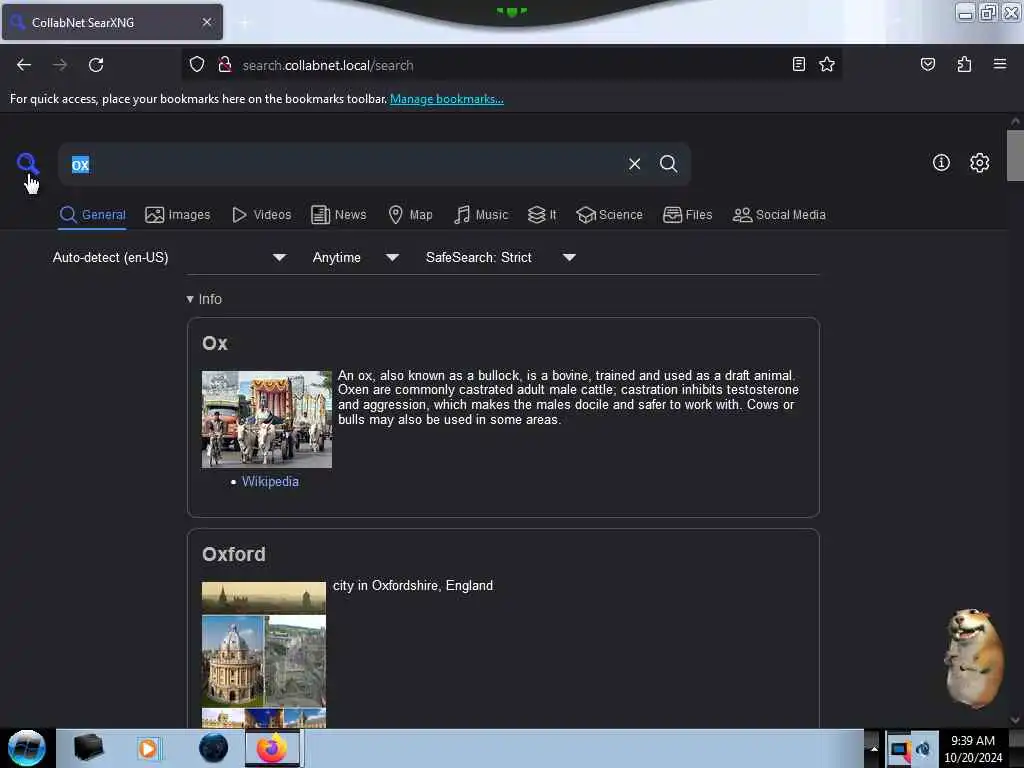The image size is (1024, 768).
Task: Switch to the Social Media search tab
Action: click(778, 215)
